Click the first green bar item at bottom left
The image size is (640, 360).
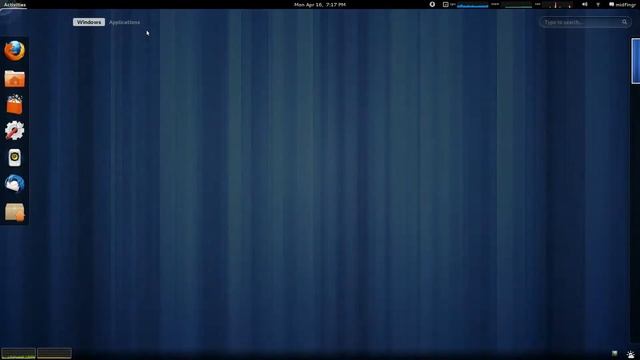tap(18, 353)
